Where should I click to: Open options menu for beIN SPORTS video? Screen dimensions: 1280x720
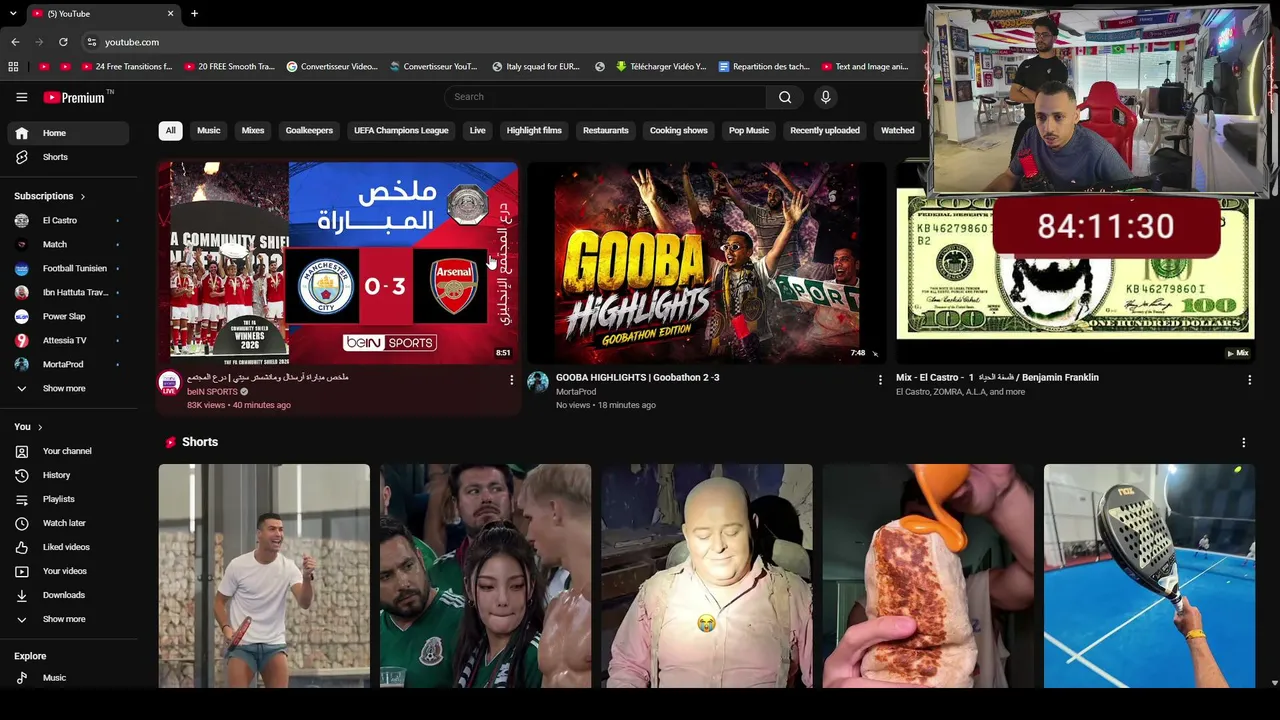(511, 380)
